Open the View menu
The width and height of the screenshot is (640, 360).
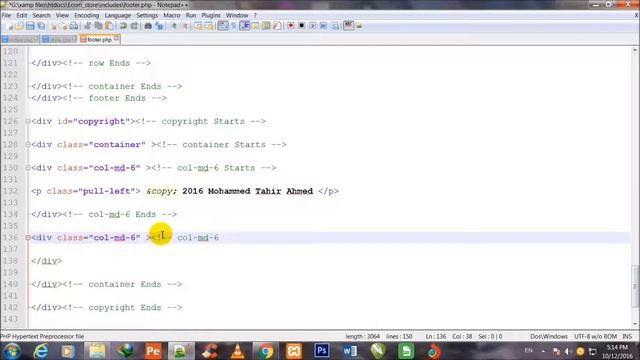62,16
